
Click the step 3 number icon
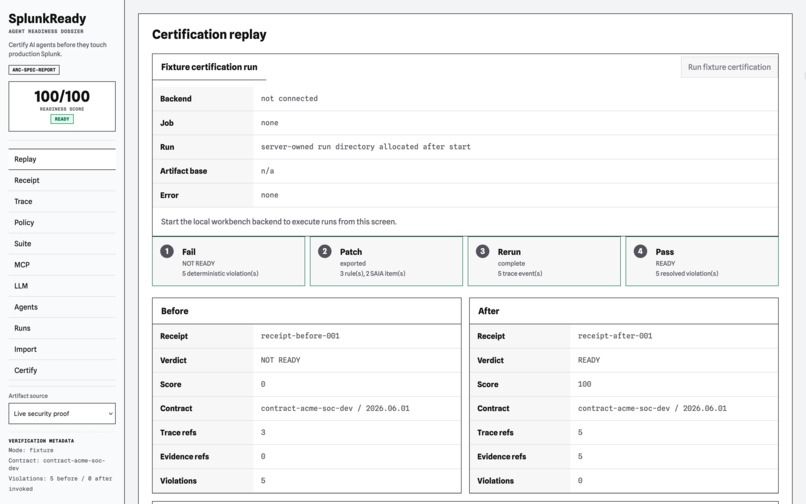pos(483,251)
